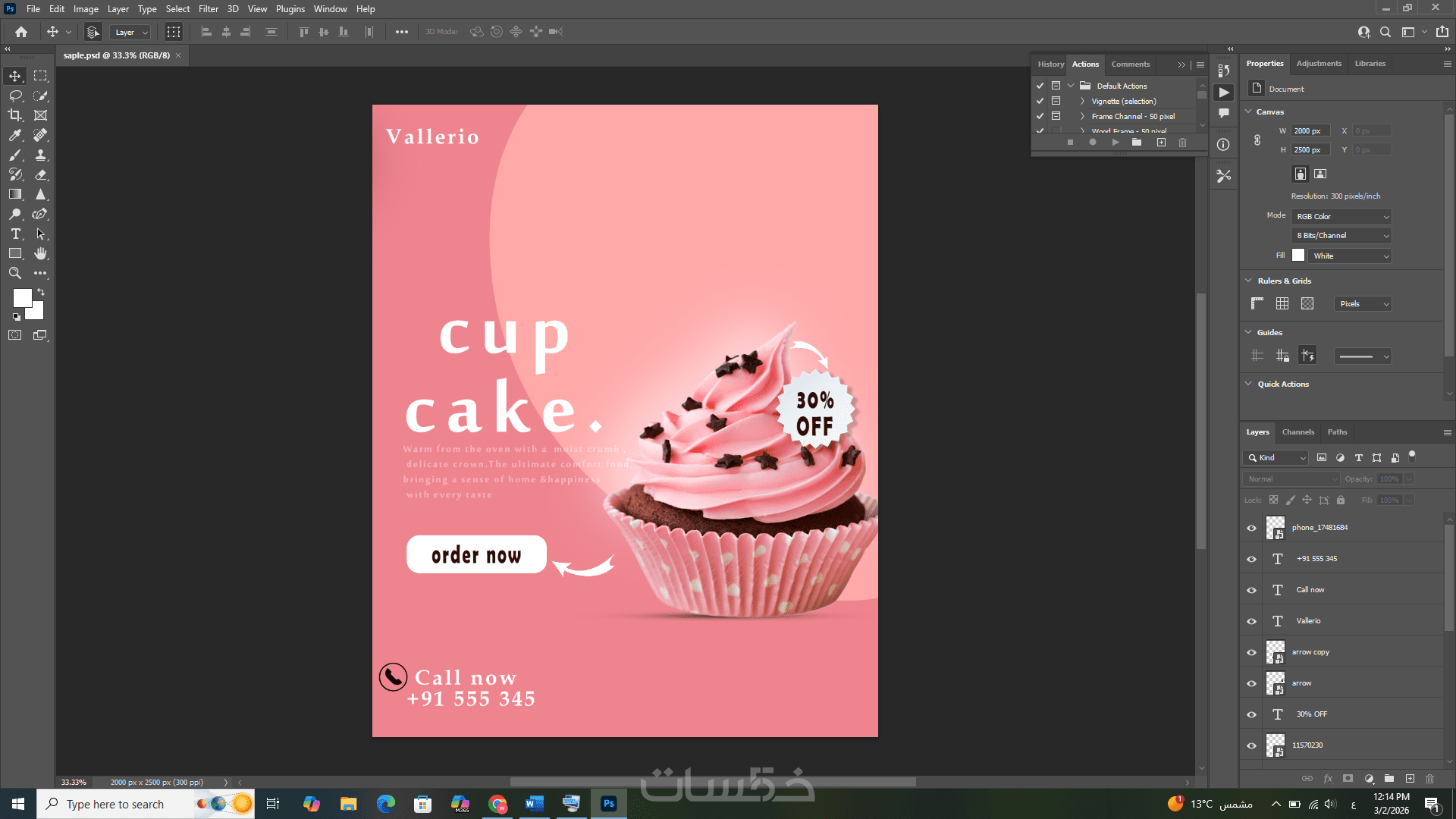Select the Horizontal Type tool

point(15,234)
